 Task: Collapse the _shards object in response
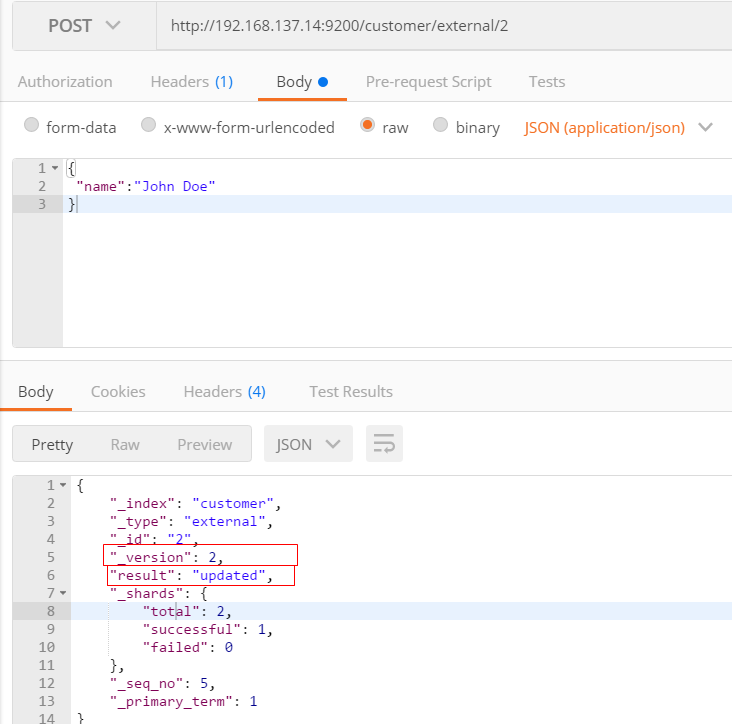[64, 593]
